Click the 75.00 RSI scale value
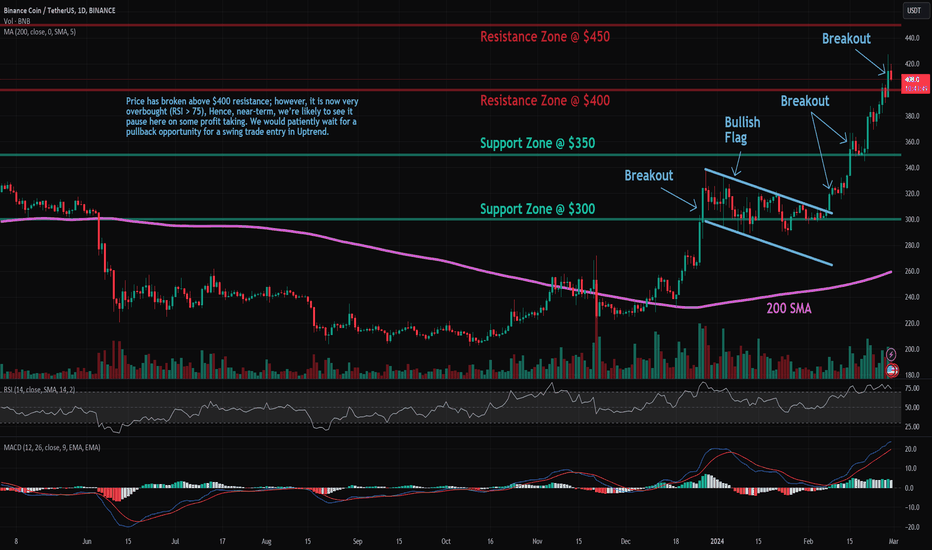 [x=912, y=388]
